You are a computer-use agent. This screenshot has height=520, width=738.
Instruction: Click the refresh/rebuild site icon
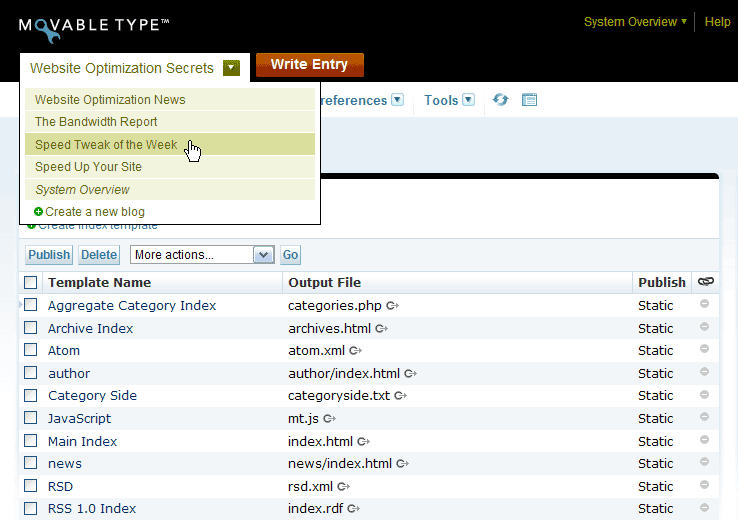coord(500,100)
